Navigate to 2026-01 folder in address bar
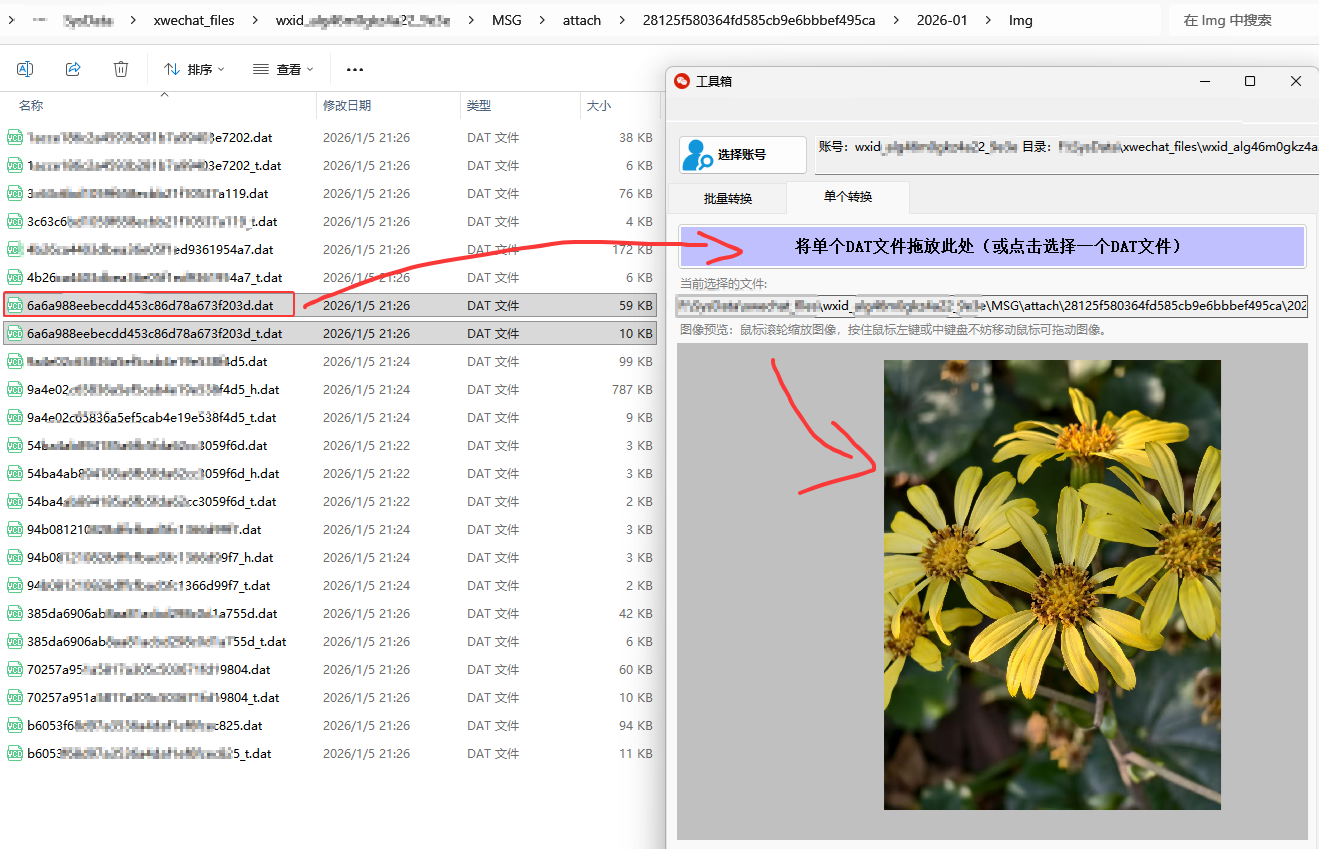Viewport: 1319px width, 850px height. pos(942,20)
